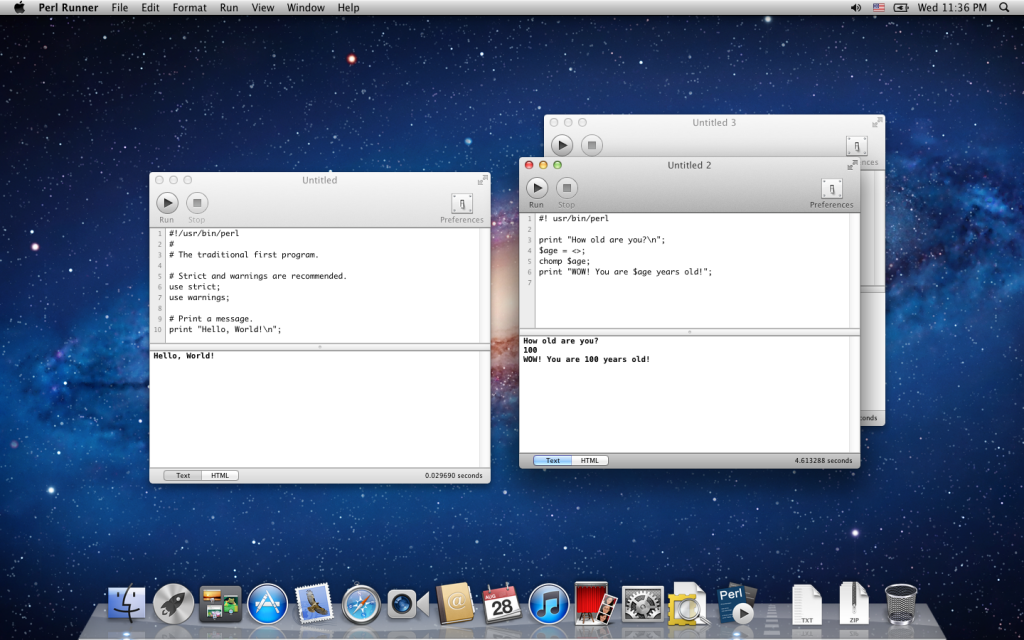
Task: Enter full screen in the Untitled window
Action: pyautogui.click(x=483, y=180)
